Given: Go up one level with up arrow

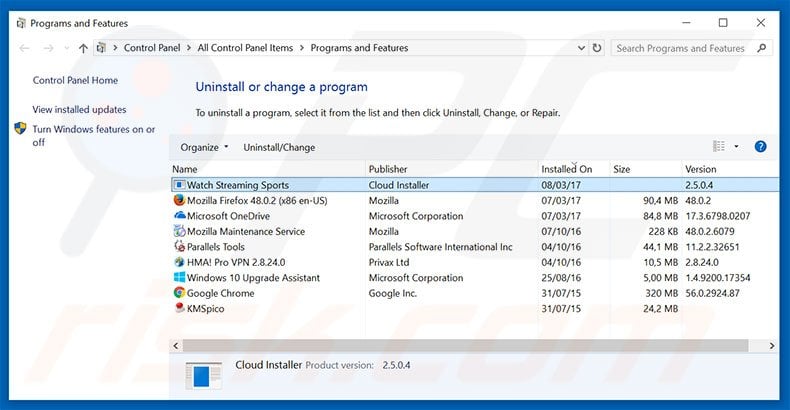Looking at the screenshot, I should [83, 48].
